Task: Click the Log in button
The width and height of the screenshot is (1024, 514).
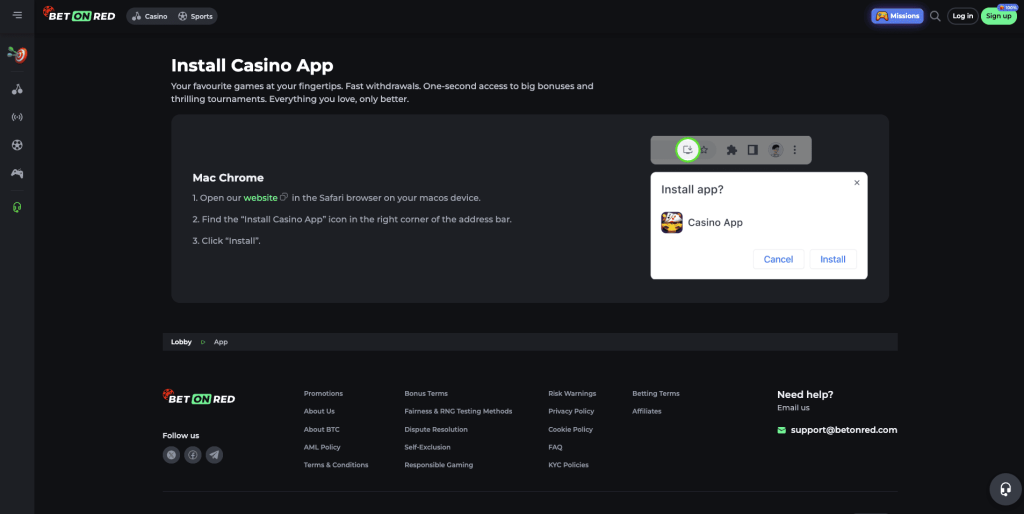Action: [x=963, y=16]
